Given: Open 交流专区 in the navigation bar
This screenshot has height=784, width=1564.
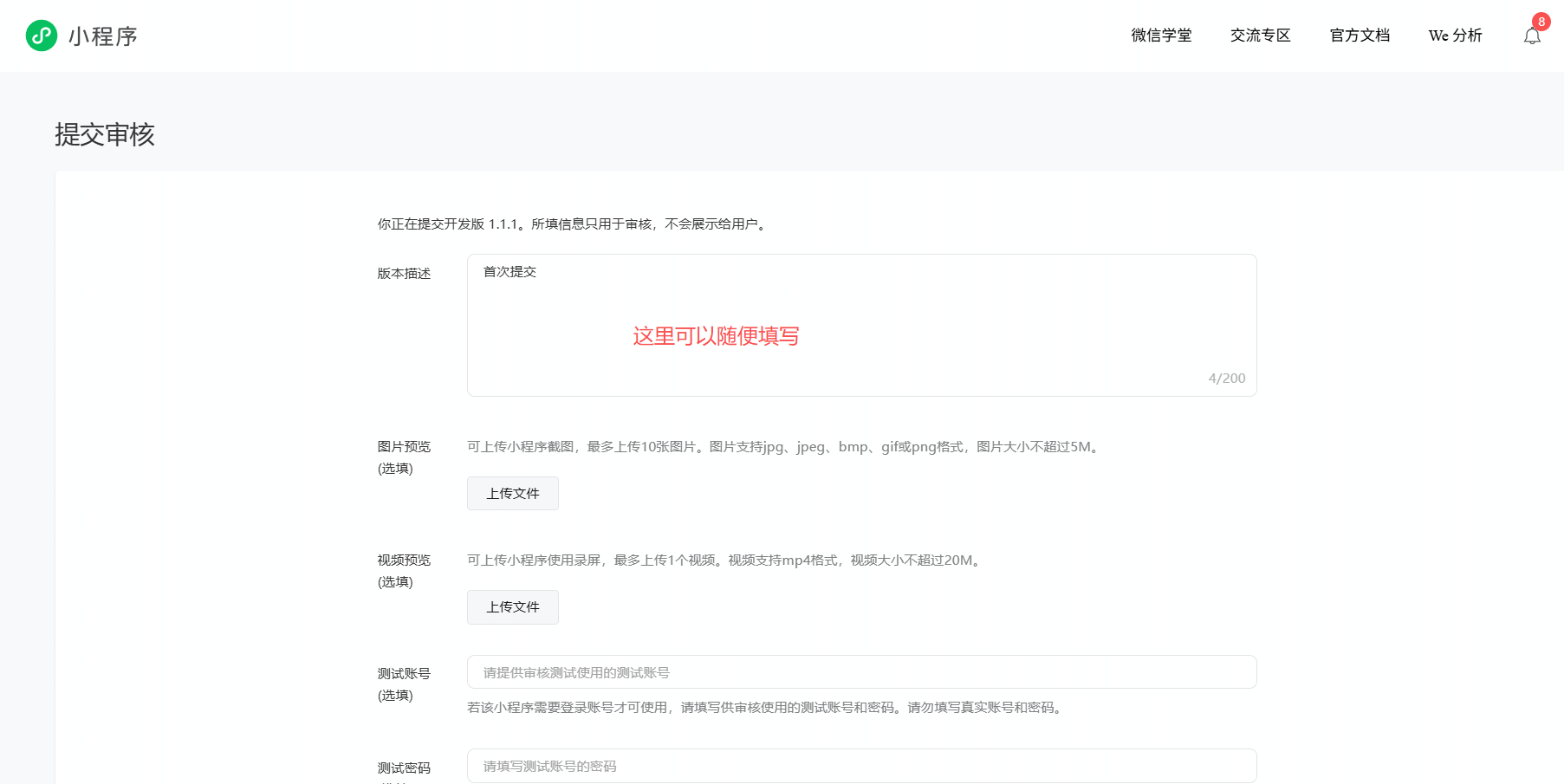Looking at the screenshot, I should [1261, 36].
